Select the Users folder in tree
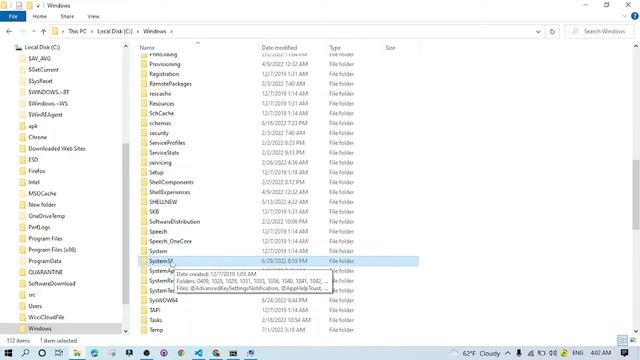This screenshot has width=640, height=360. pyautogui.click(x=35, y=306)
